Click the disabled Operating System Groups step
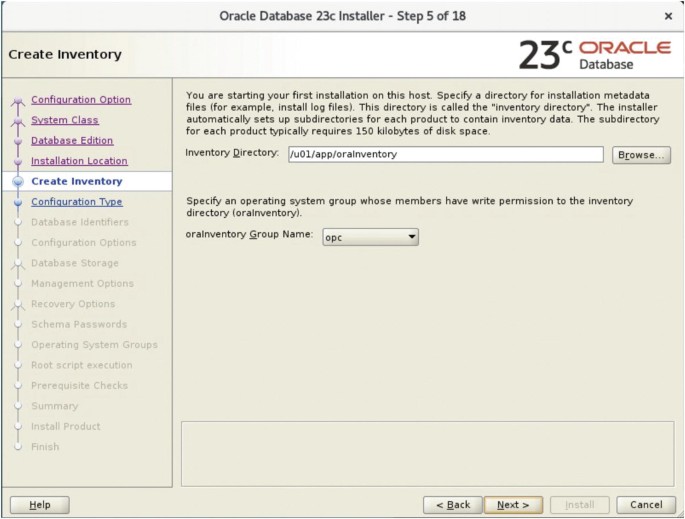Screen dimensions: 685x519 94,345
